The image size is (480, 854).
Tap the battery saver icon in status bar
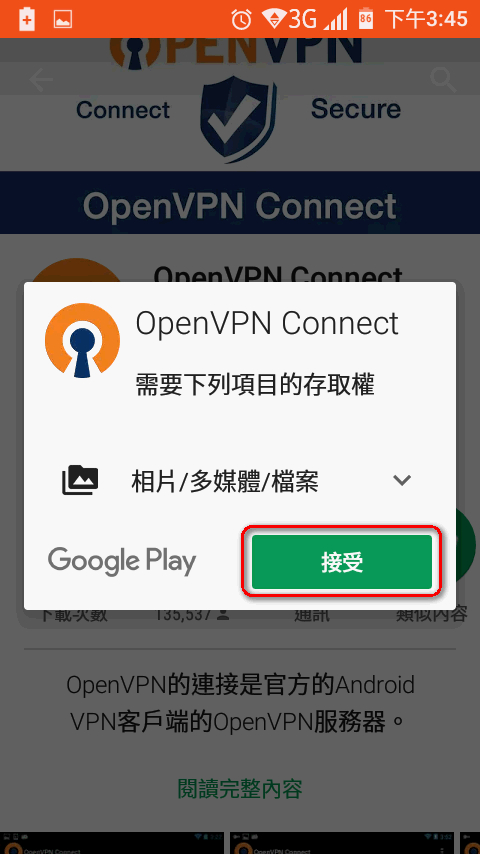(x=26, y=20)
